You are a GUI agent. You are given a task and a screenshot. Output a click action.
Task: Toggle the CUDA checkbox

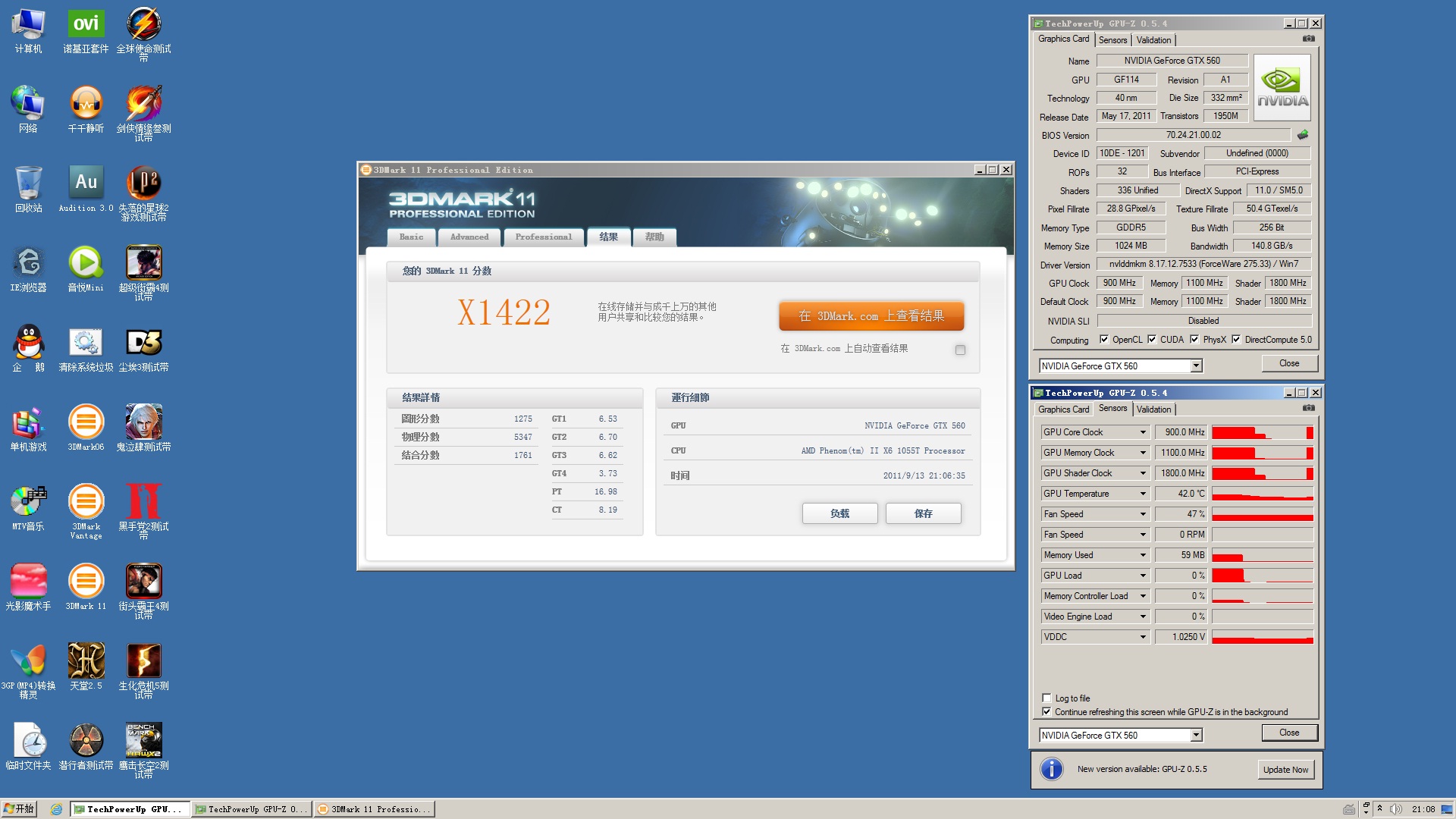pos(1152,340)
